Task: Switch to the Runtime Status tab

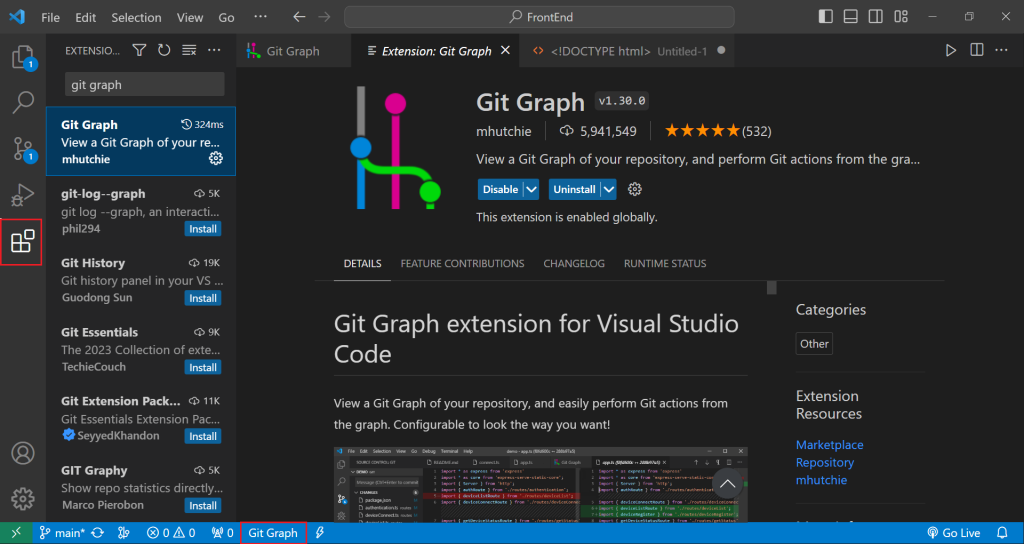Action: [665, 264]
